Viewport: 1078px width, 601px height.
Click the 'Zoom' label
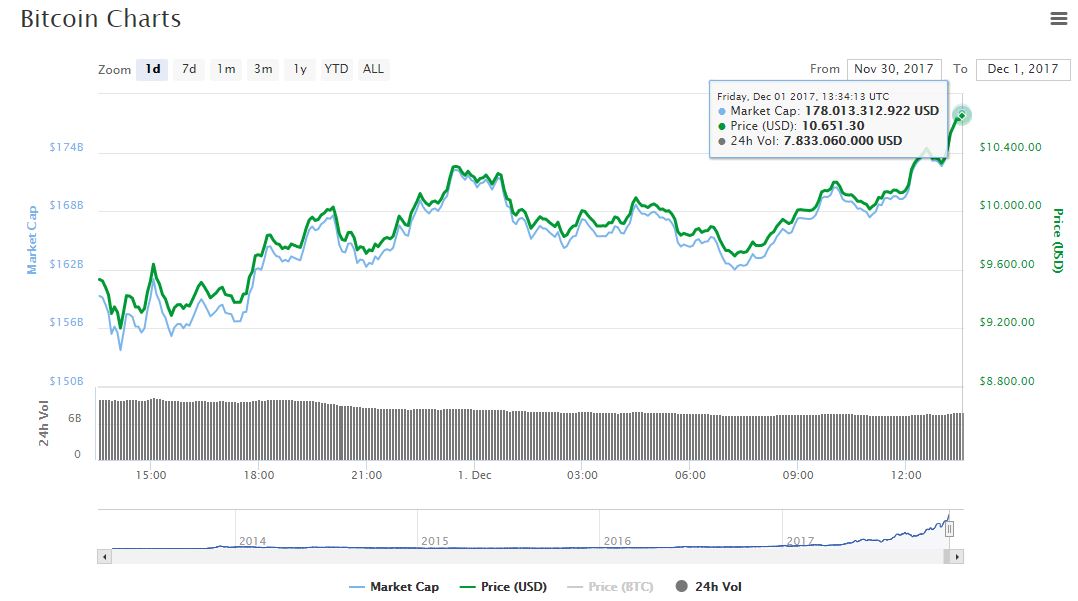click(114, 69)
